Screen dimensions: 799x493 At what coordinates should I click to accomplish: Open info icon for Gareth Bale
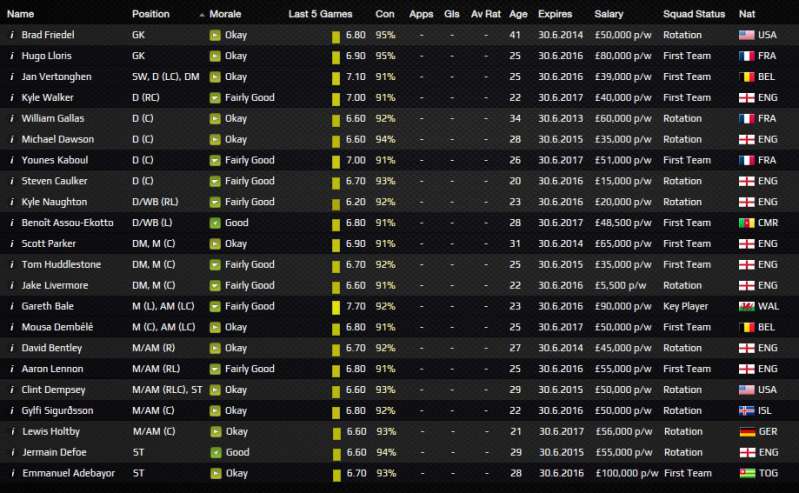(x=12, y=306)
